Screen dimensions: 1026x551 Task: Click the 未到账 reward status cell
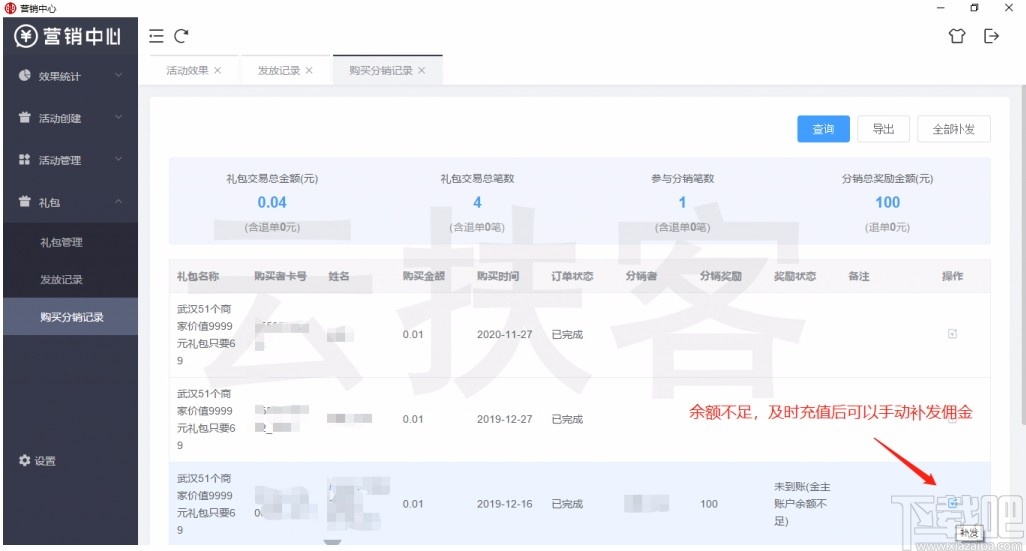[x=802, y=504]
